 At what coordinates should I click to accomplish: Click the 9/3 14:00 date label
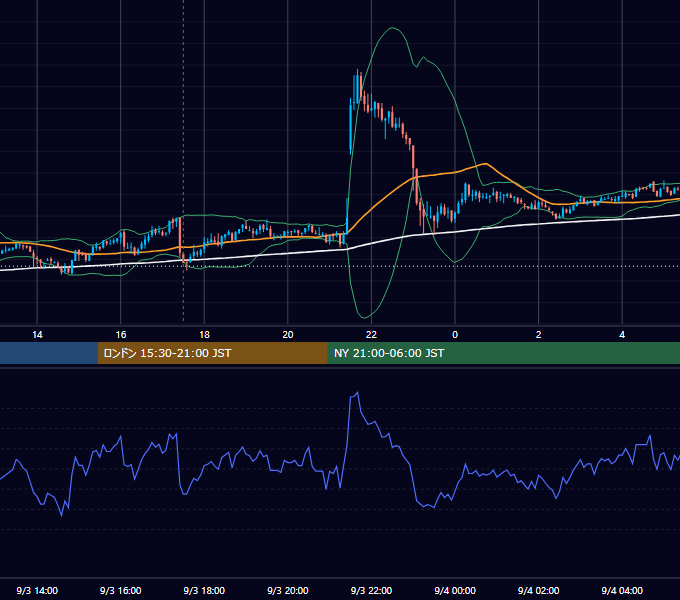(37, 590)
